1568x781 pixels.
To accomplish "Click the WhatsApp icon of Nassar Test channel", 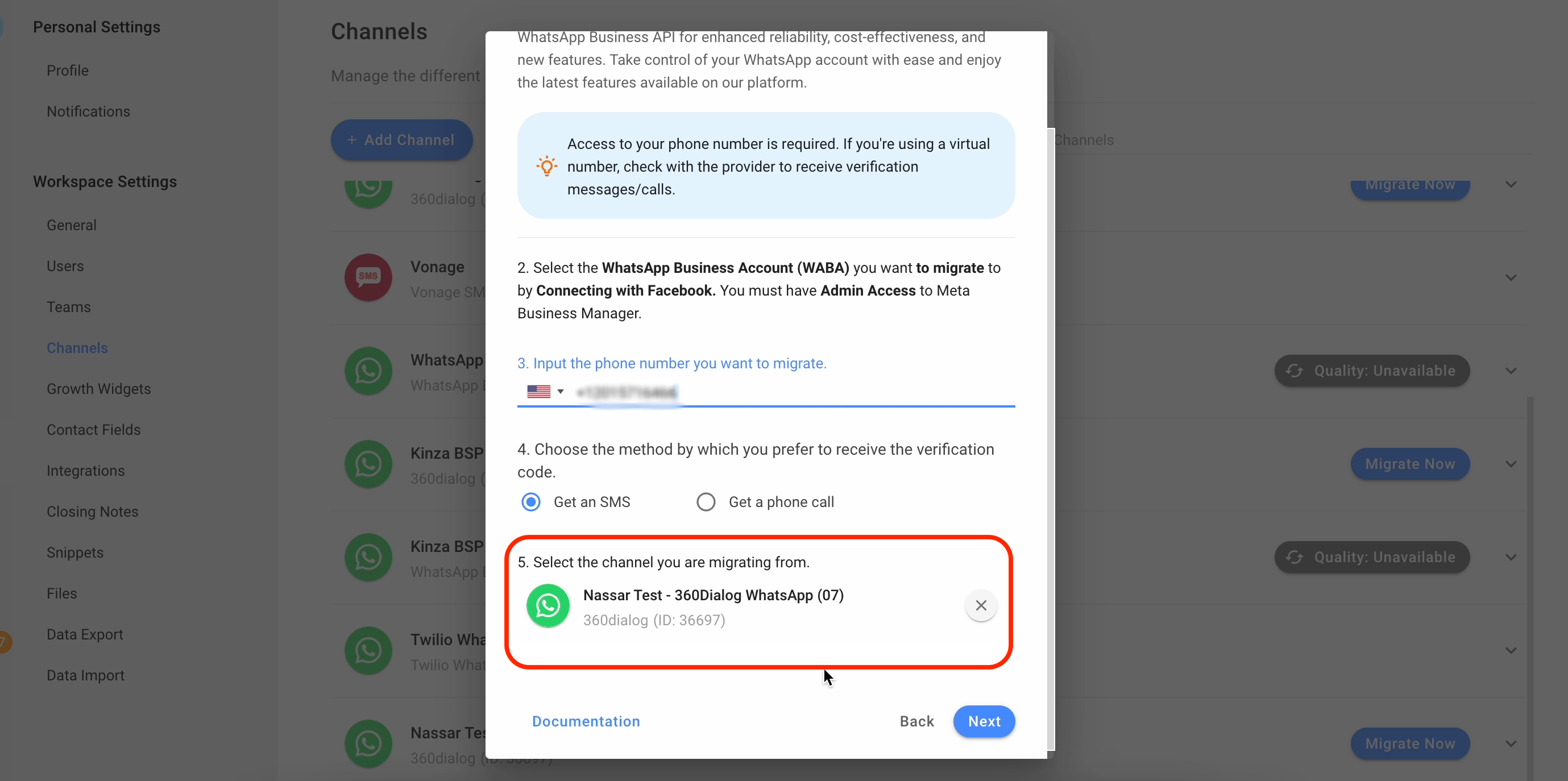I will pyautogui.click(x=548, y=606).
